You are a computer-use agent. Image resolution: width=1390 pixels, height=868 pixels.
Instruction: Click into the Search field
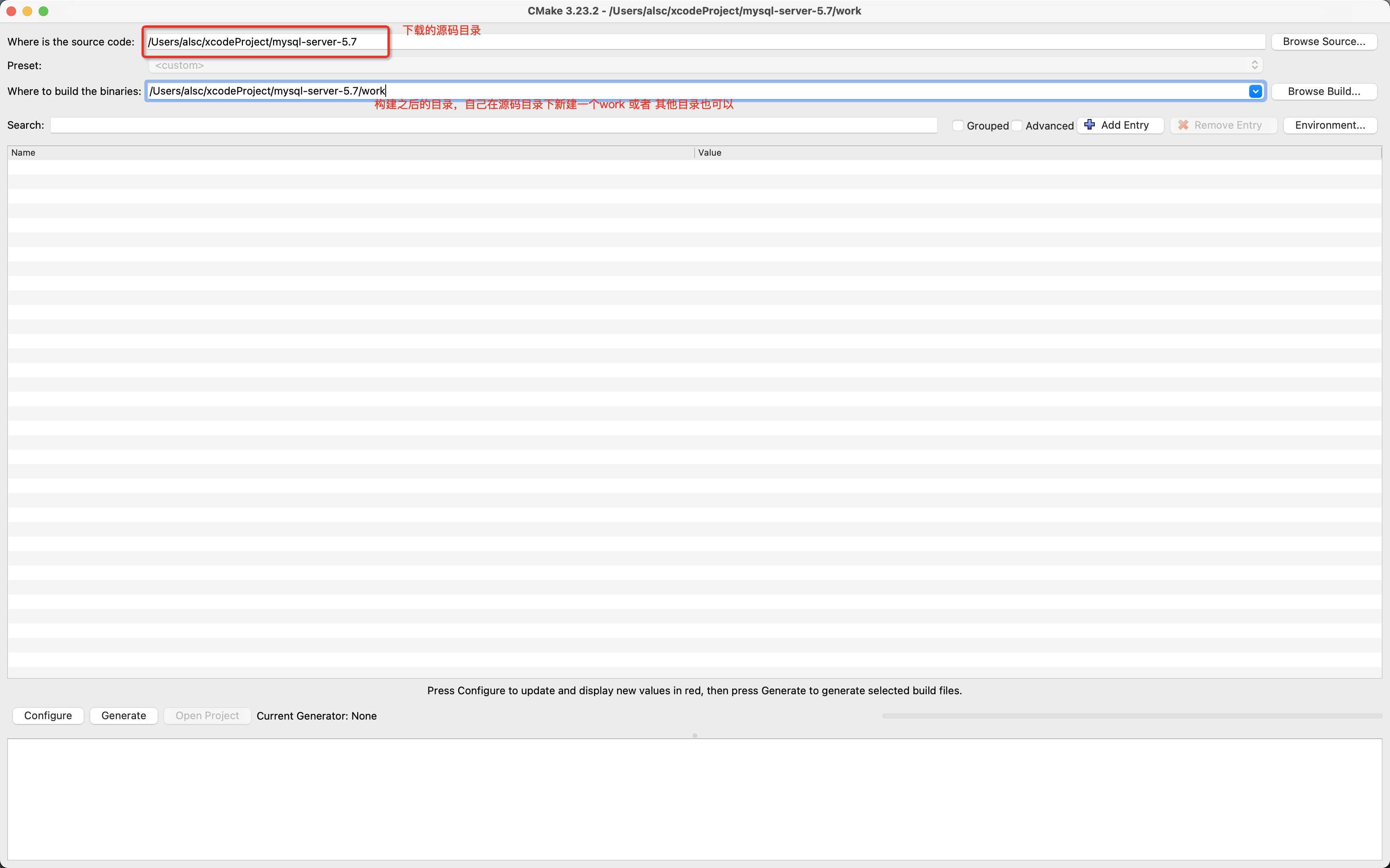click(493, 125)
